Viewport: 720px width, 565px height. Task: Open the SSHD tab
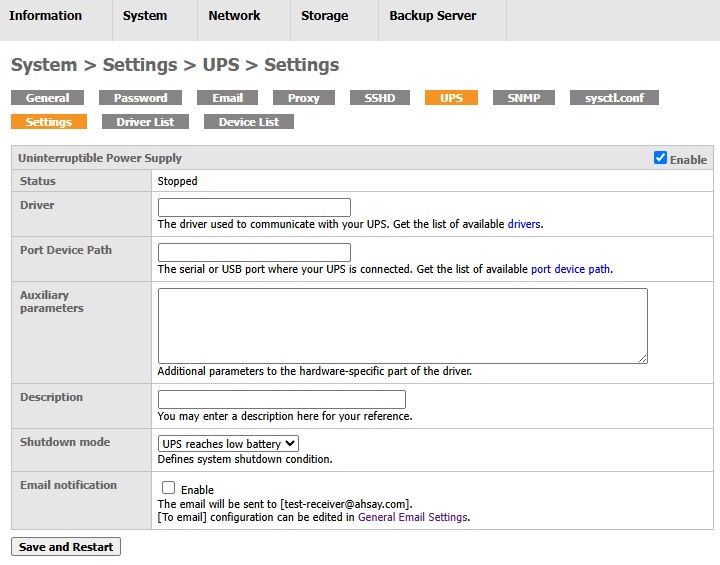[380, 98]
